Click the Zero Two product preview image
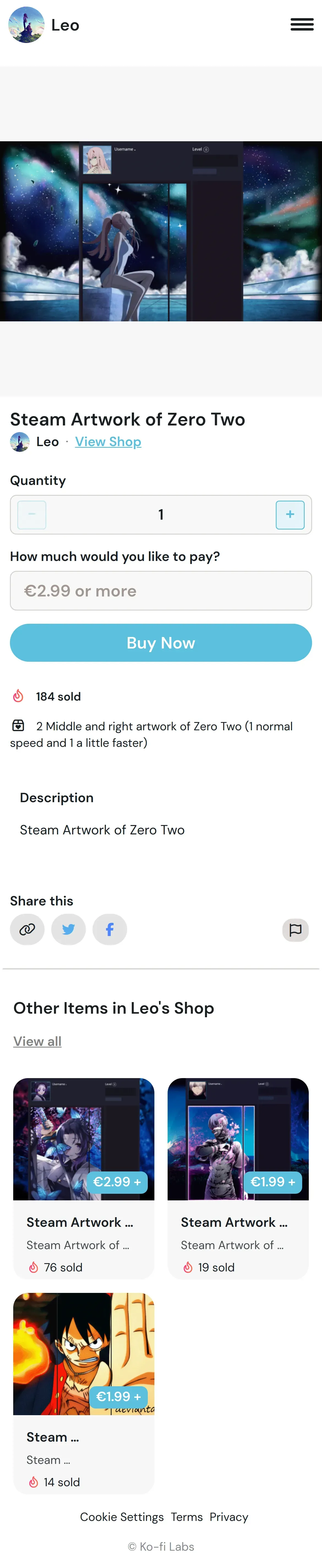This screenshot has width=322, height=1568. [161, 231]
